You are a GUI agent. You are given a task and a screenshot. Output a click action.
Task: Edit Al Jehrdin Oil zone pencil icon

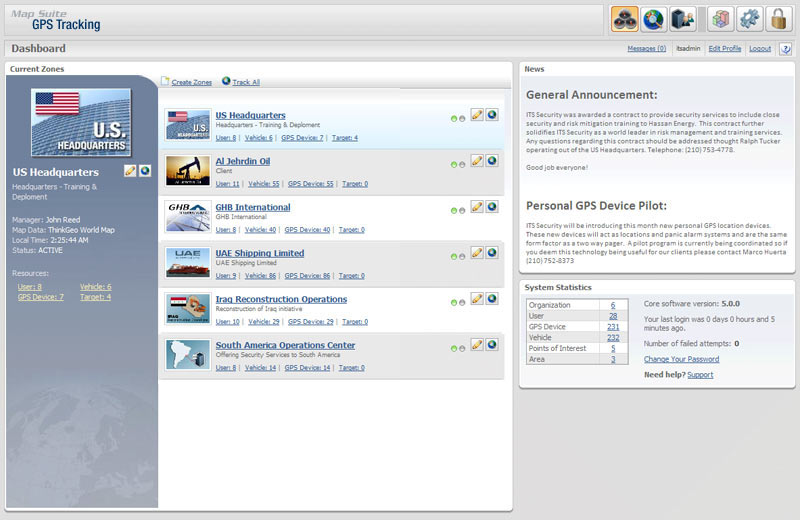tap(477, 161)
